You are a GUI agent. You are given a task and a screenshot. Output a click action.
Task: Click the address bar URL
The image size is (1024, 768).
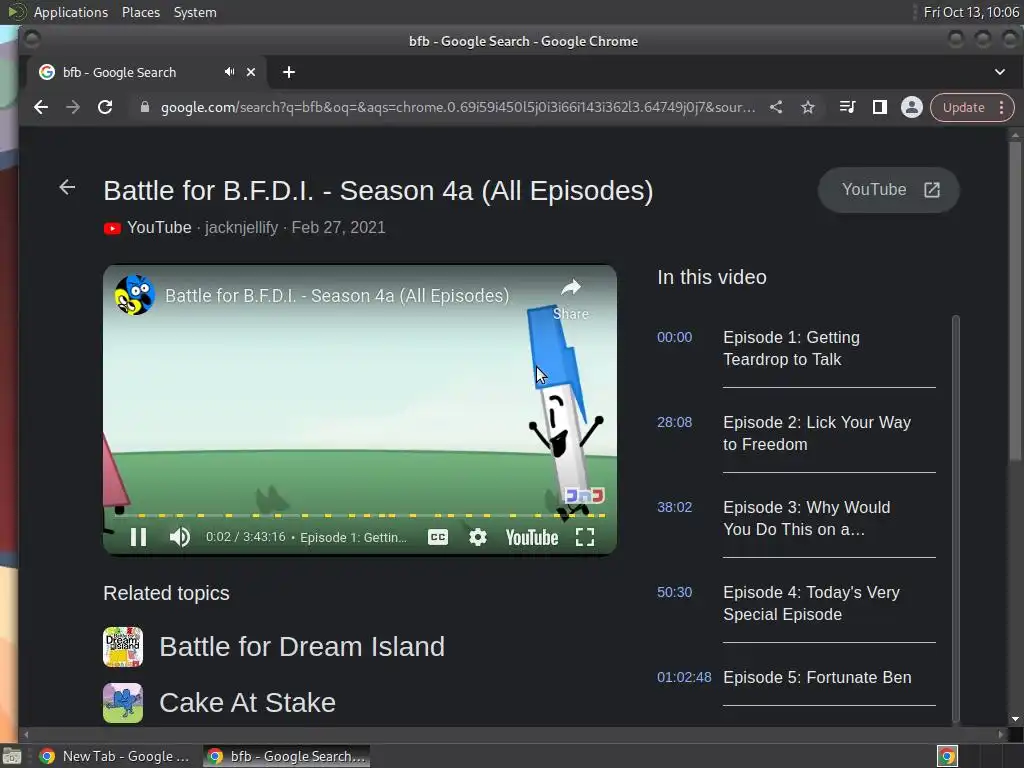pos(457,107)
